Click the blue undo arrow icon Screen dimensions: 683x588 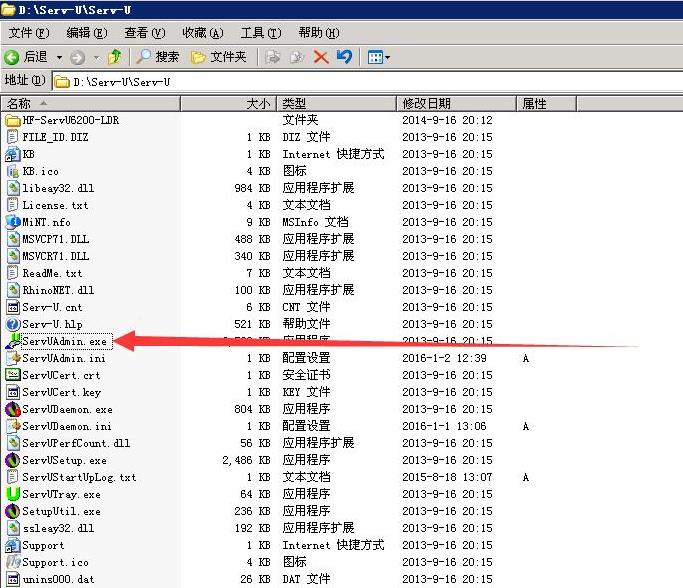pyautogui.click(x=344, y=57)
